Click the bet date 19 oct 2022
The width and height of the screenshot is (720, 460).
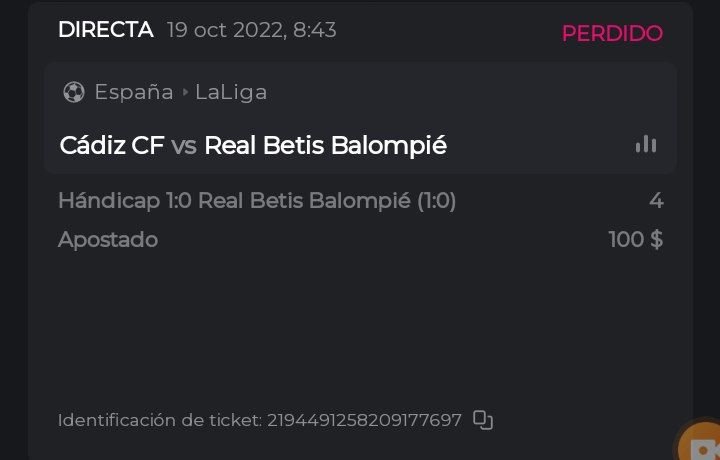(225, 31)
